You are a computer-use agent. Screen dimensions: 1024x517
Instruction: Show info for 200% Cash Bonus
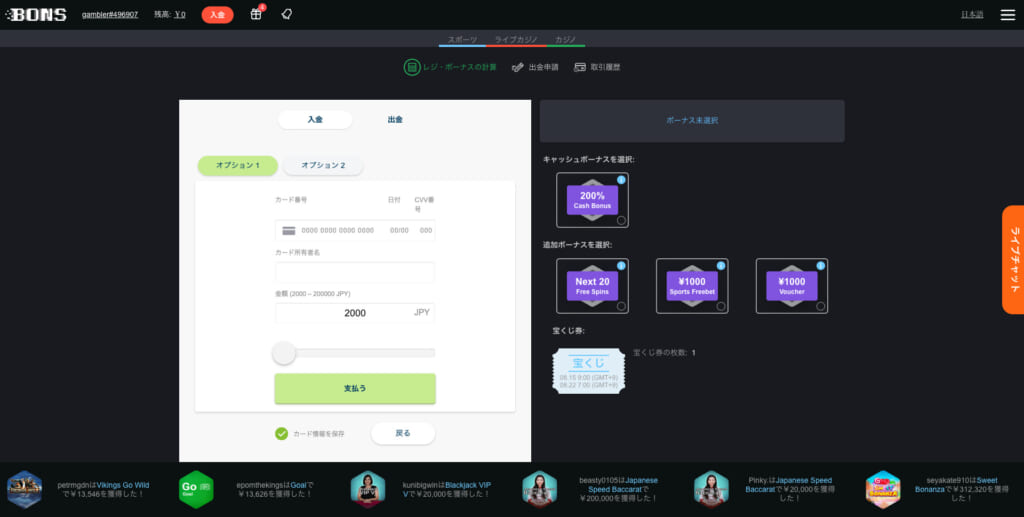coord(621,180)
